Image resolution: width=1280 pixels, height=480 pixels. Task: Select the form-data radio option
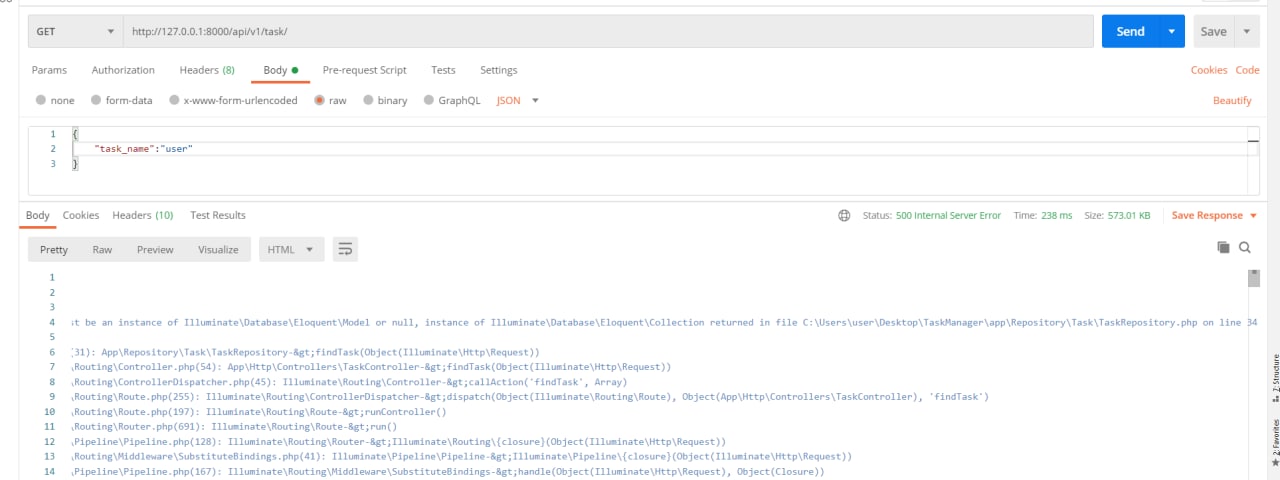pyautogui.click(x=97, y=100)
